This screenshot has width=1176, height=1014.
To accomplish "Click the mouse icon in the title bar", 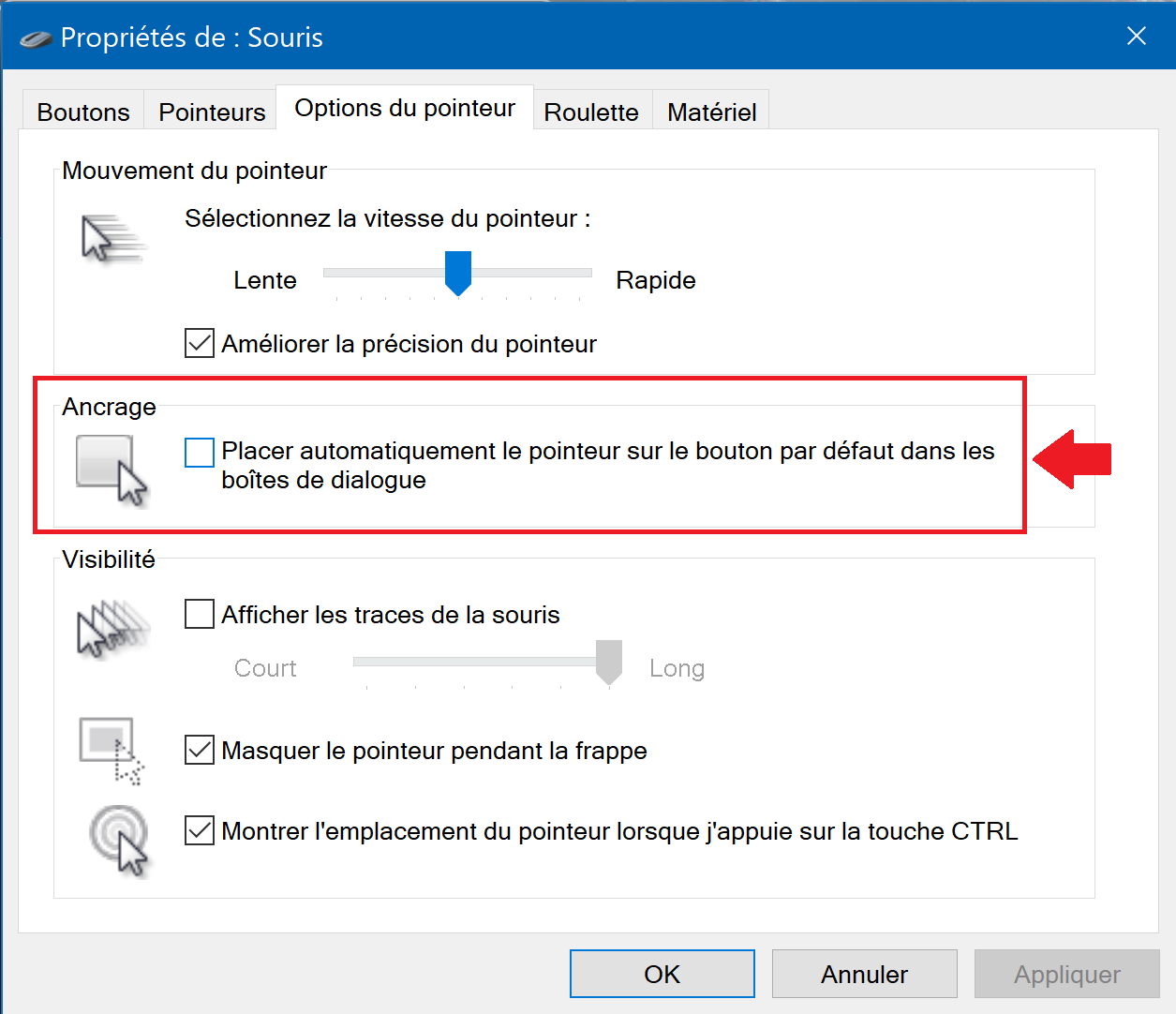I will [36, 39].
